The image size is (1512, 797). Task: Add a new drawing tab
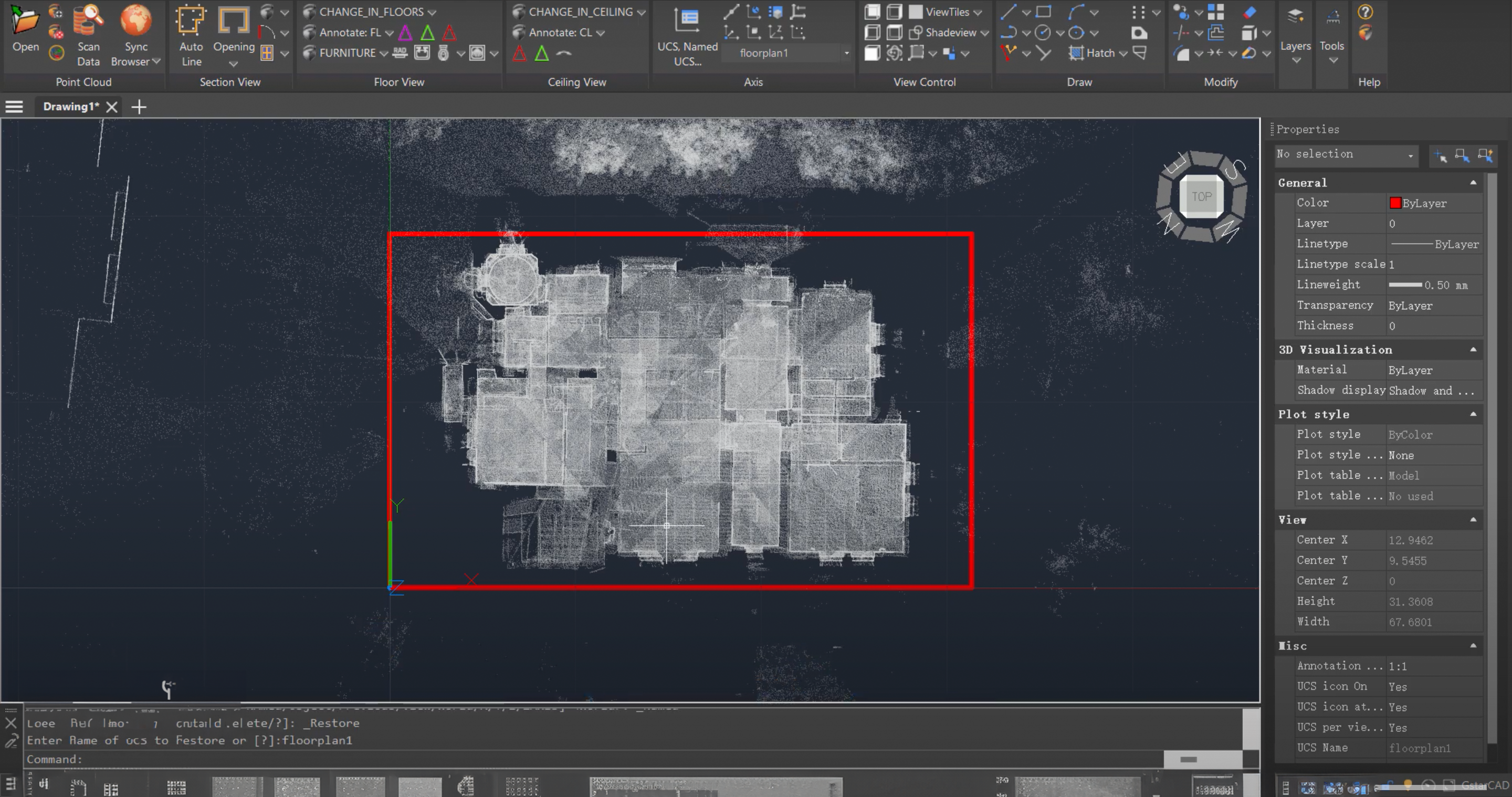[139, 107]
